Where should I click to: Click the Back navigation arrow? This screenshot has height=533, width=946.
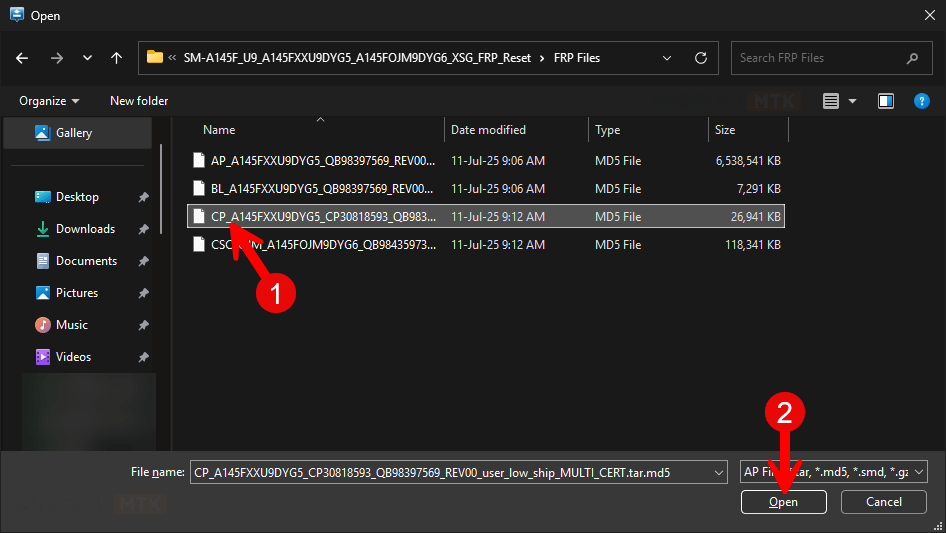pos(23,58)
